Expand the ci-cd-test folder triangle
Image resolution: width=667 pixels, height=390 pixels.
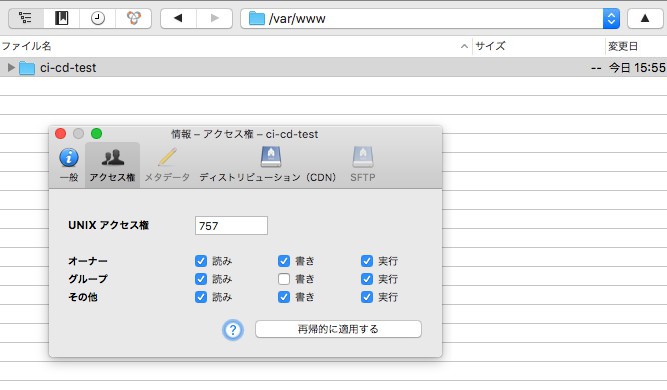[11, 67]
